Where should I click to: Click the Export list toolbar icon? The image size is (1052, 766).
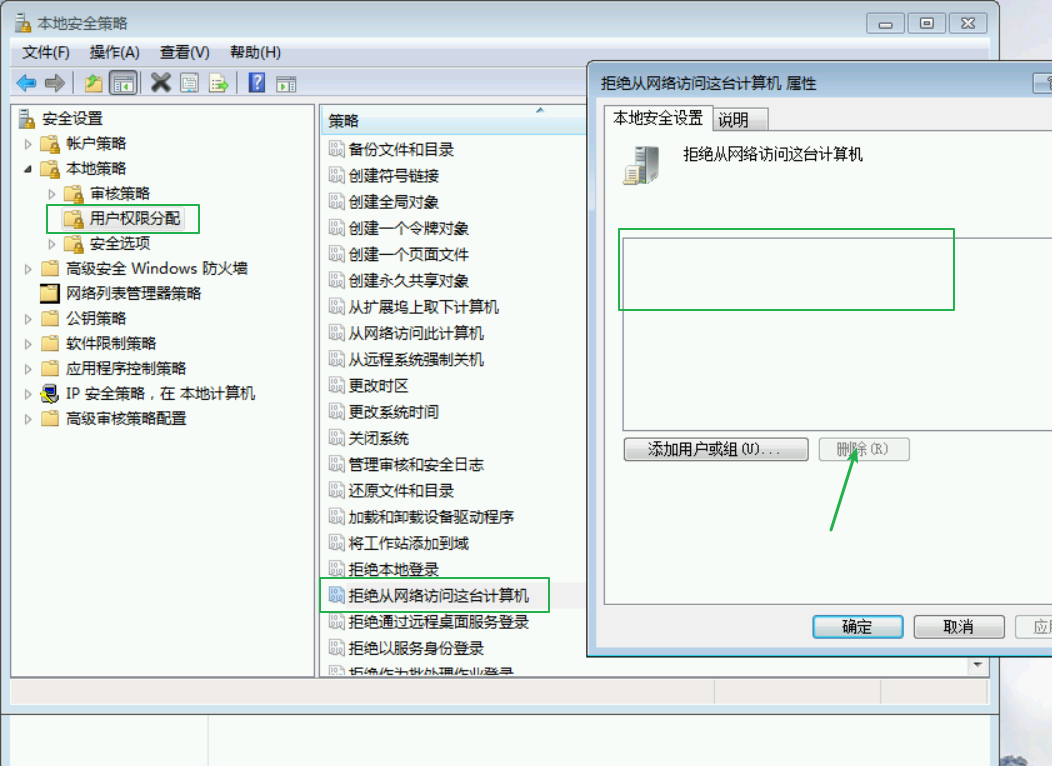pyautogui.click(x=219, y=83)
